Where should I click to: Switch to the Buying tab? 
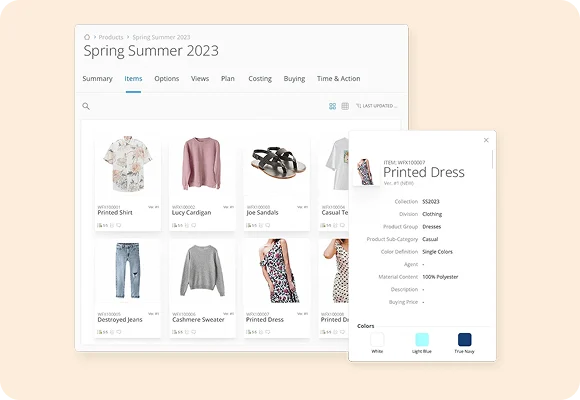(x=294, y=78)
